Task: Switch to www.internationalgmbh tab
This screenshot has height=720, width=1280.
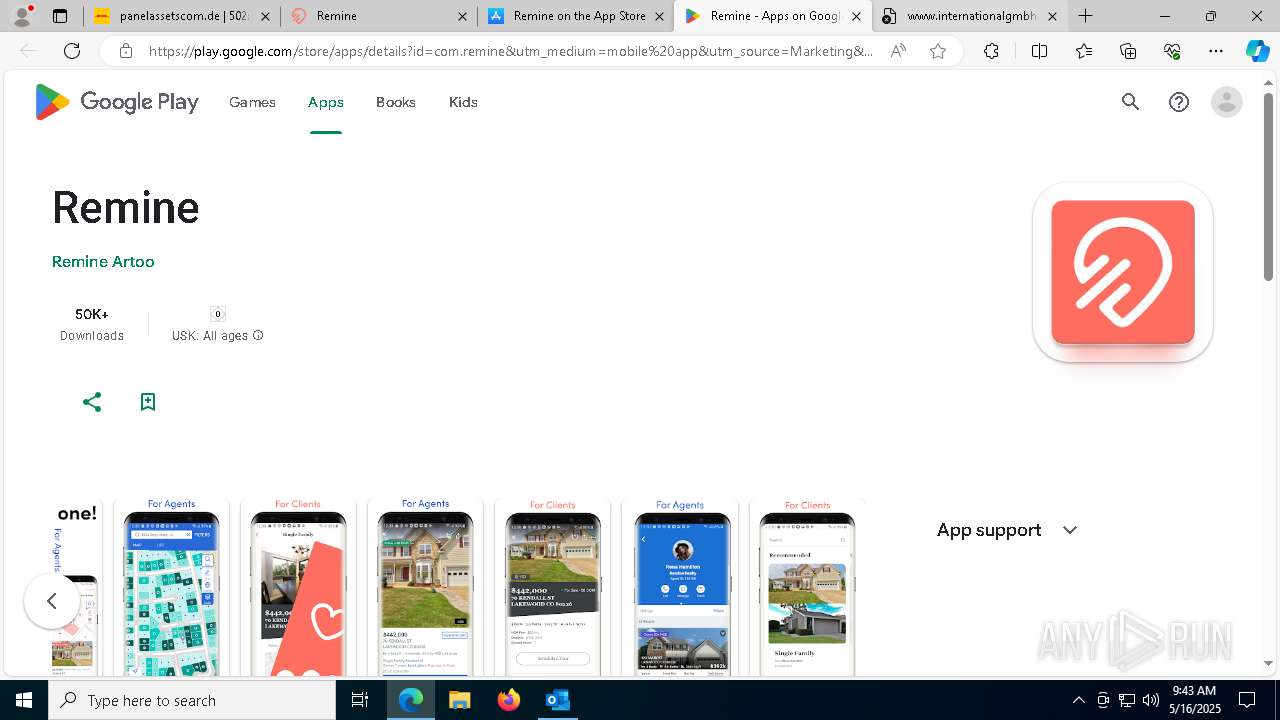Action: click(x=970, y=16)
